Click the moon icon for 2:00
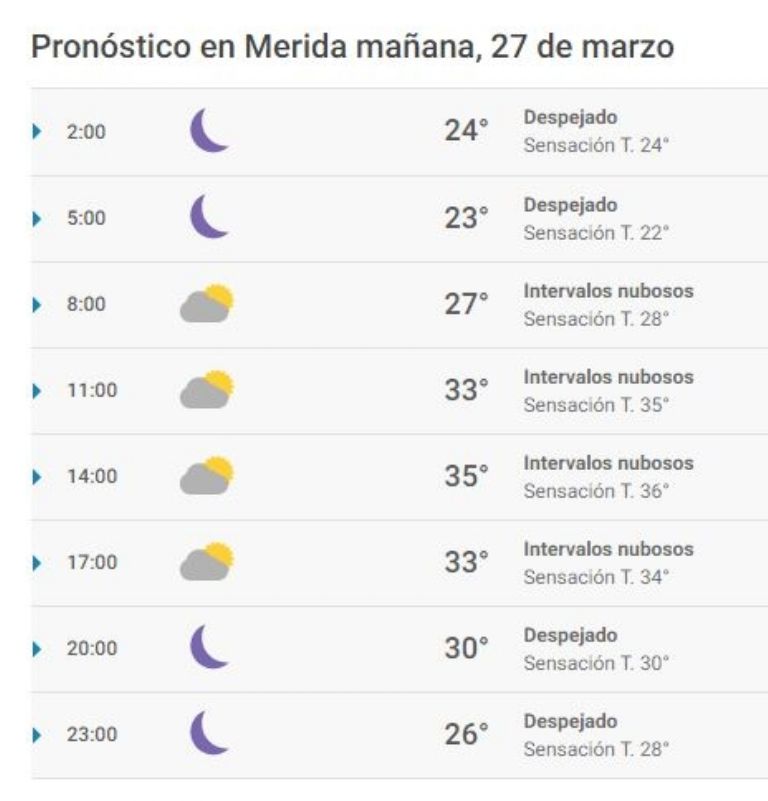 pos(208,130)
